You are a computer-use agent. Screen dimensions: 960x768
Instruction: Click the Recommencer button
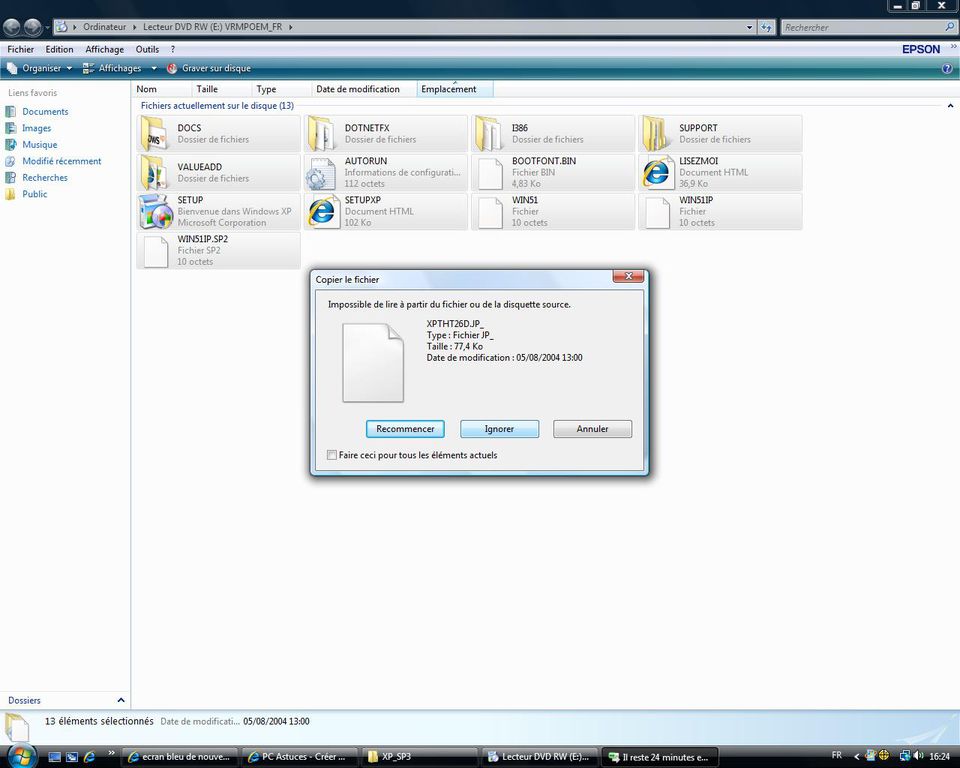[x=405, y=429]
